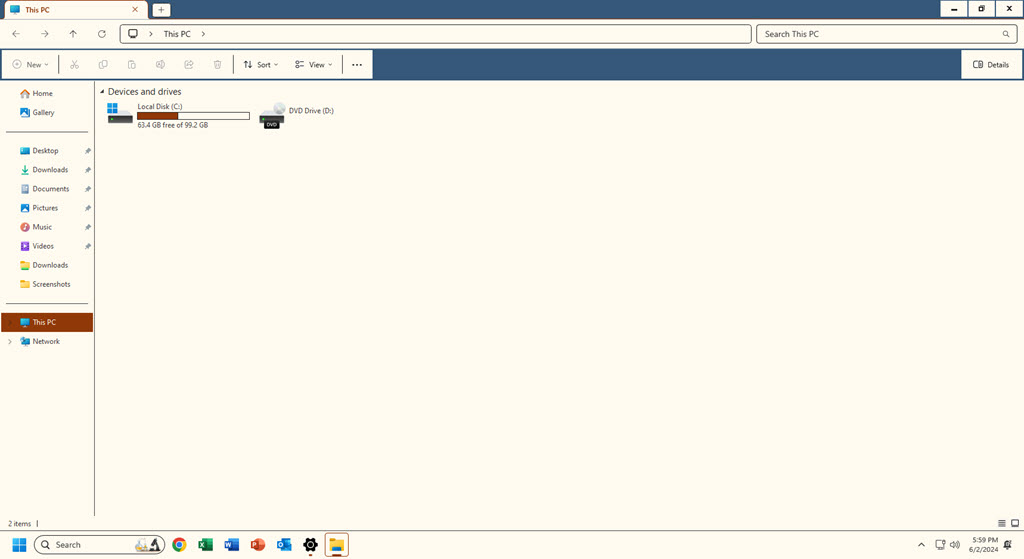Click the Delete trash icon in toolbar
This screenshot has width=1024, height=559.
tap(217, 65)
